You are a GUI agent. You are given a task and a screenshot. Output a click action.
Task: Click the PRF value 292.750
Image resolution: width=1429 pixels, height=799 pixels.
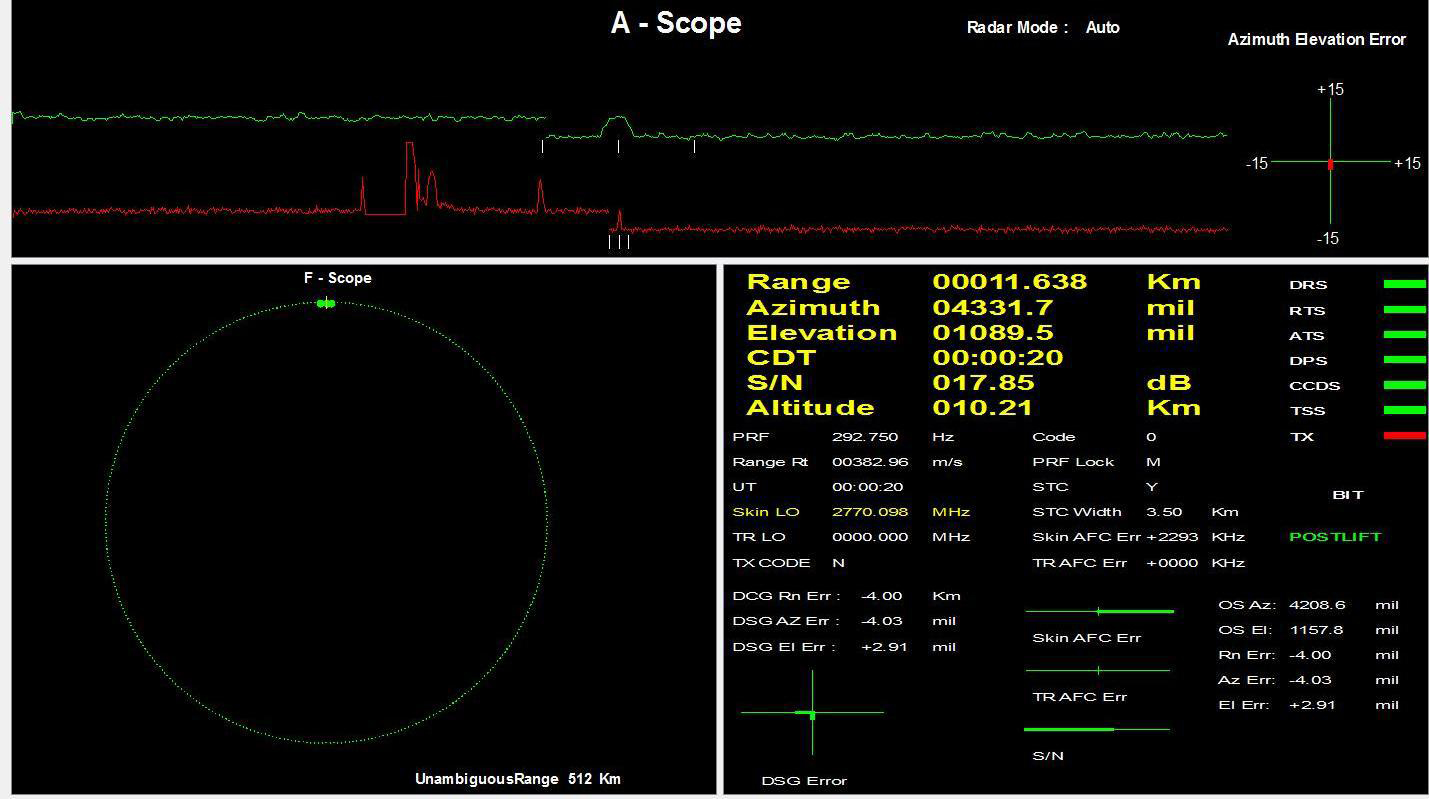pos(865,437)
